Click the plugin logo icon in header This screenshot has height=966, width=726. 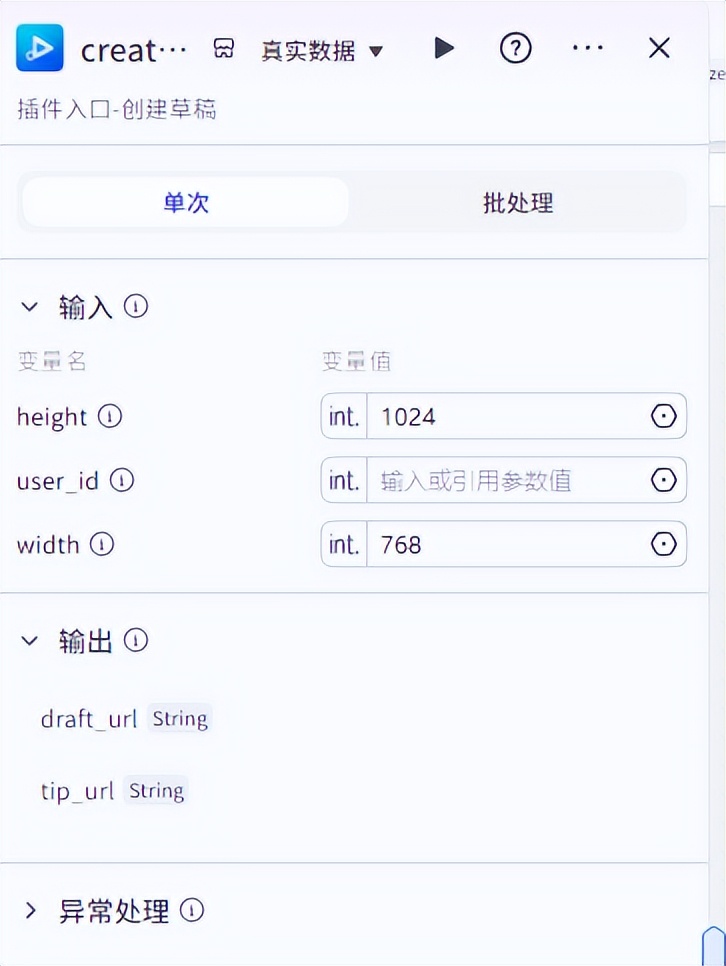pyautogui.click(x=40, y=48)
